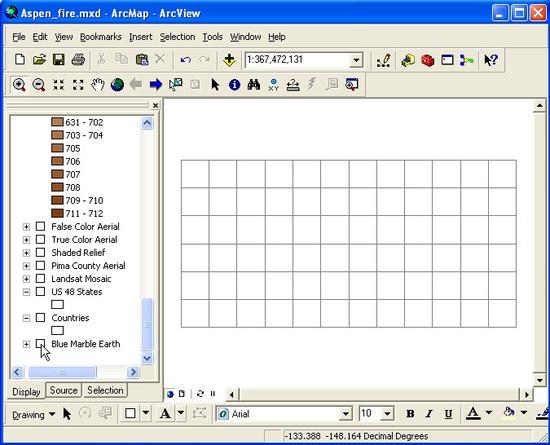The width and height of the screenshot is (550, 445).
Task: Select the Pan hand tool
Action: click(x=98, y=85)
